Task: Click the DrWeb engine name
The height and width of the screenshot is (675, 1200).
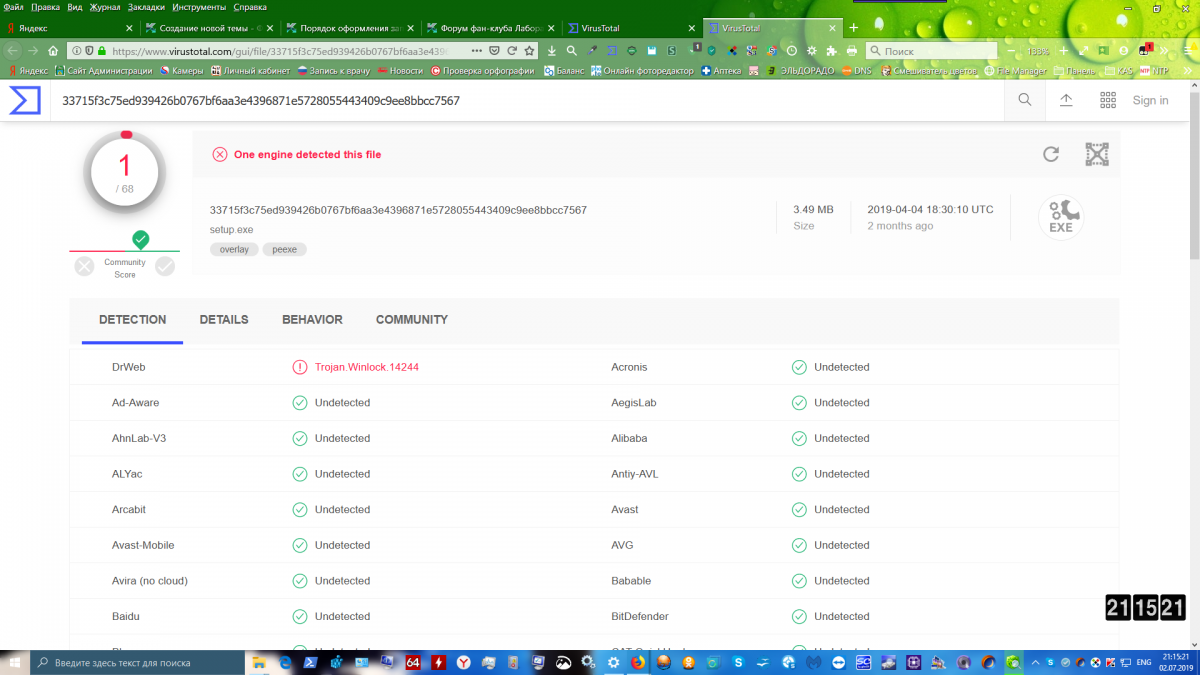Action: 129,367
